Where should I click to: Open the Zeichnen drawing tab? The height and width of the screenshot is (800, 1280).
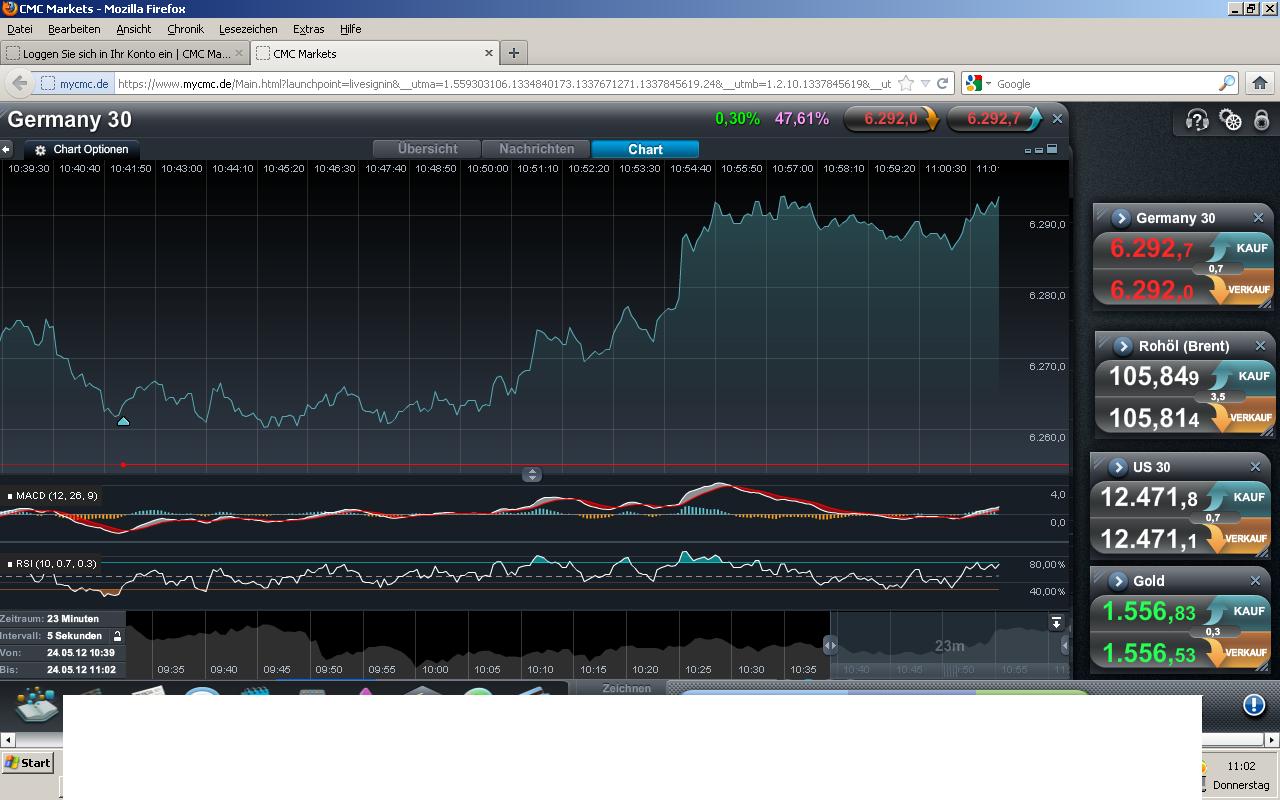[627, 688]
